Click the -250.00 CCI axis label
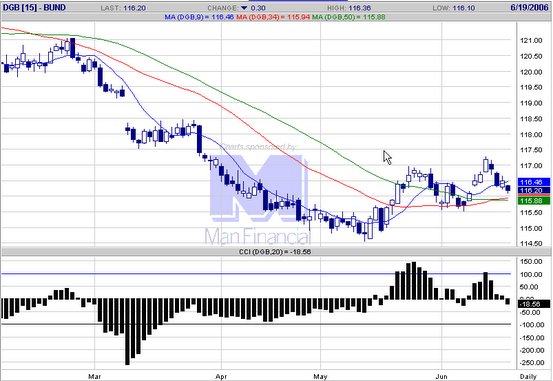Viewport: 553px width, 381px height. [531, 363]
